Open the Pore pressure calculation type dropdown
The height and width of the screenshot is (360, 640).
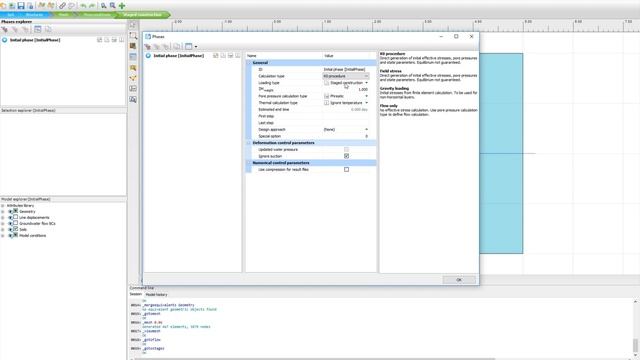(366, 96)
